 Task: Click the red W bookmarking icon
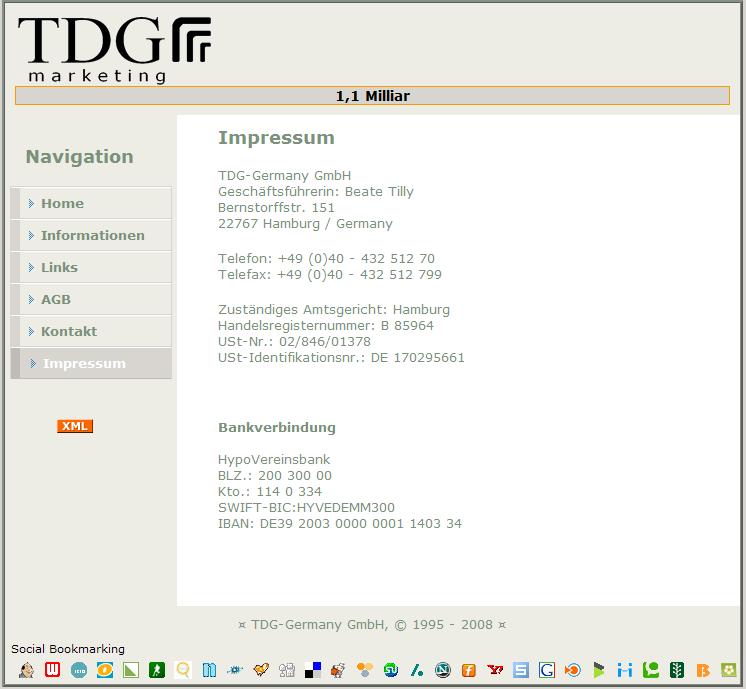point(53,670)
